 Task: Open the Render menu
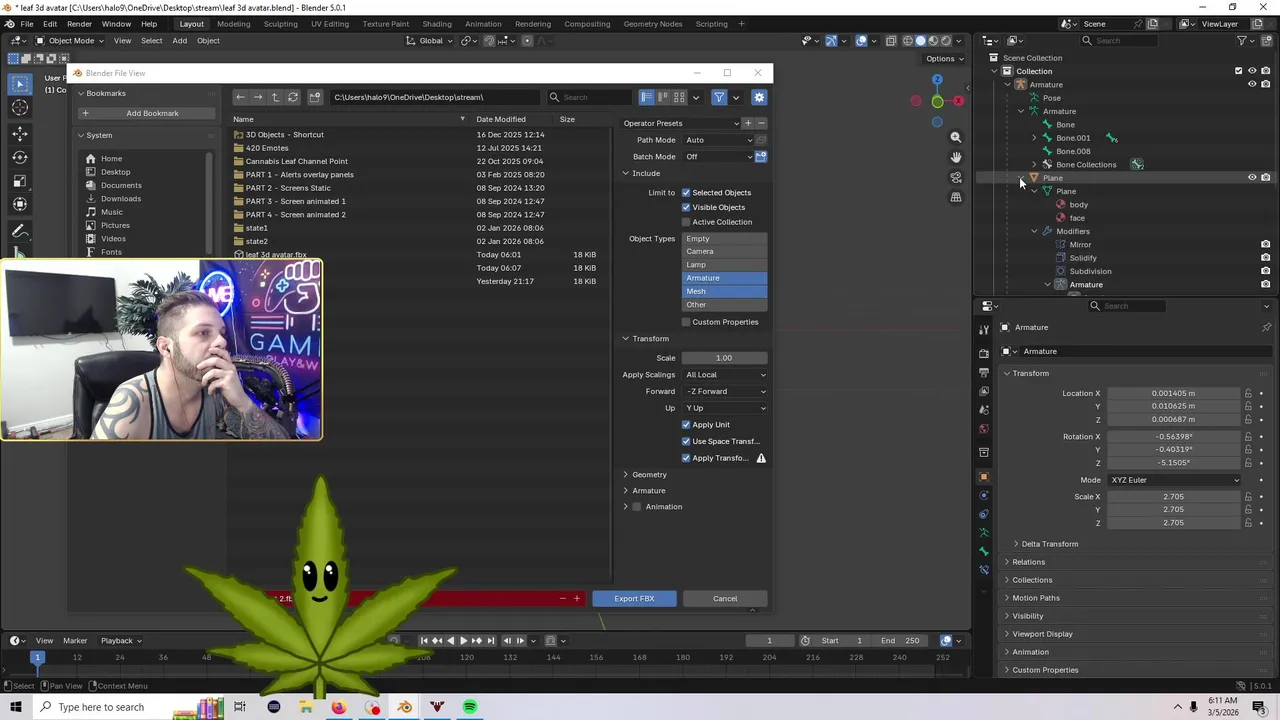click(79, 24)
